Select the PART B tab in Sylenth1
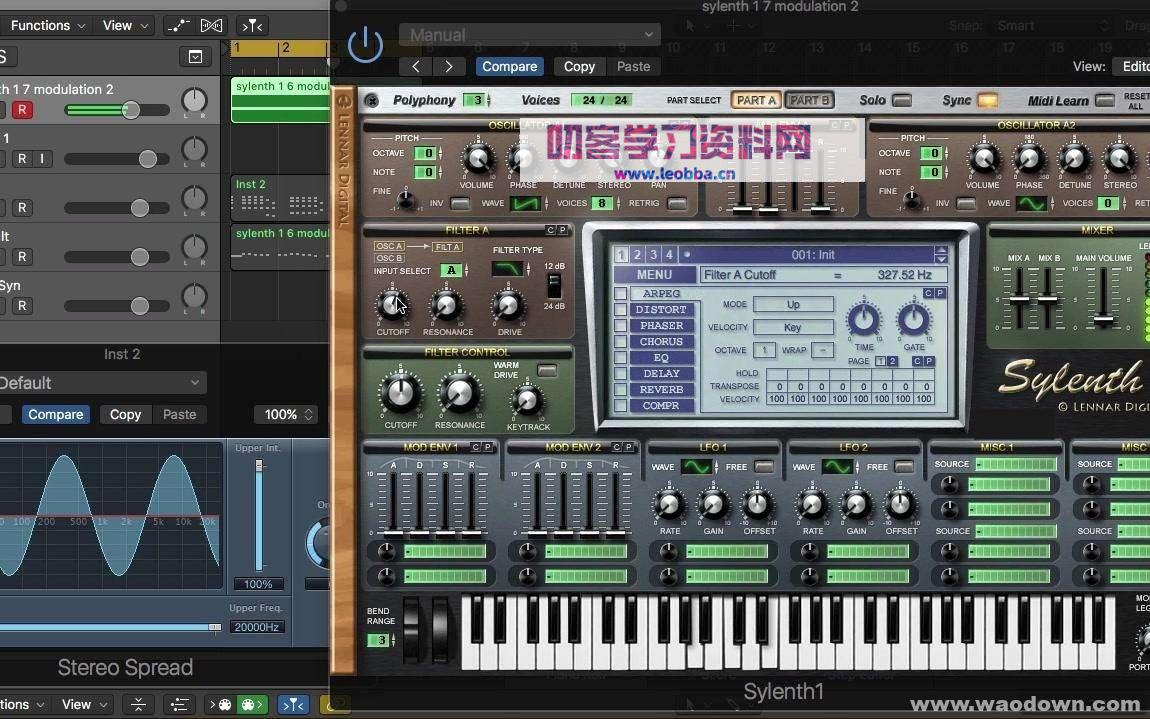Image resolution: width=1150 pixels, height=719 pixels. pos(809,100)
